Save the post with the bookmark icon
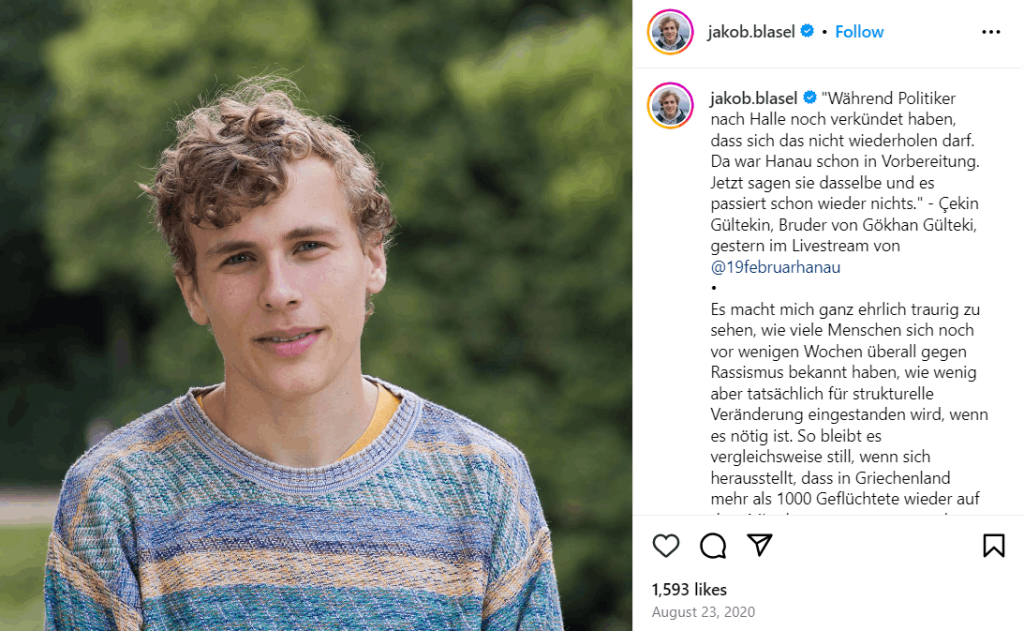This screenshot has width=1024, height=631. [993, 545]
